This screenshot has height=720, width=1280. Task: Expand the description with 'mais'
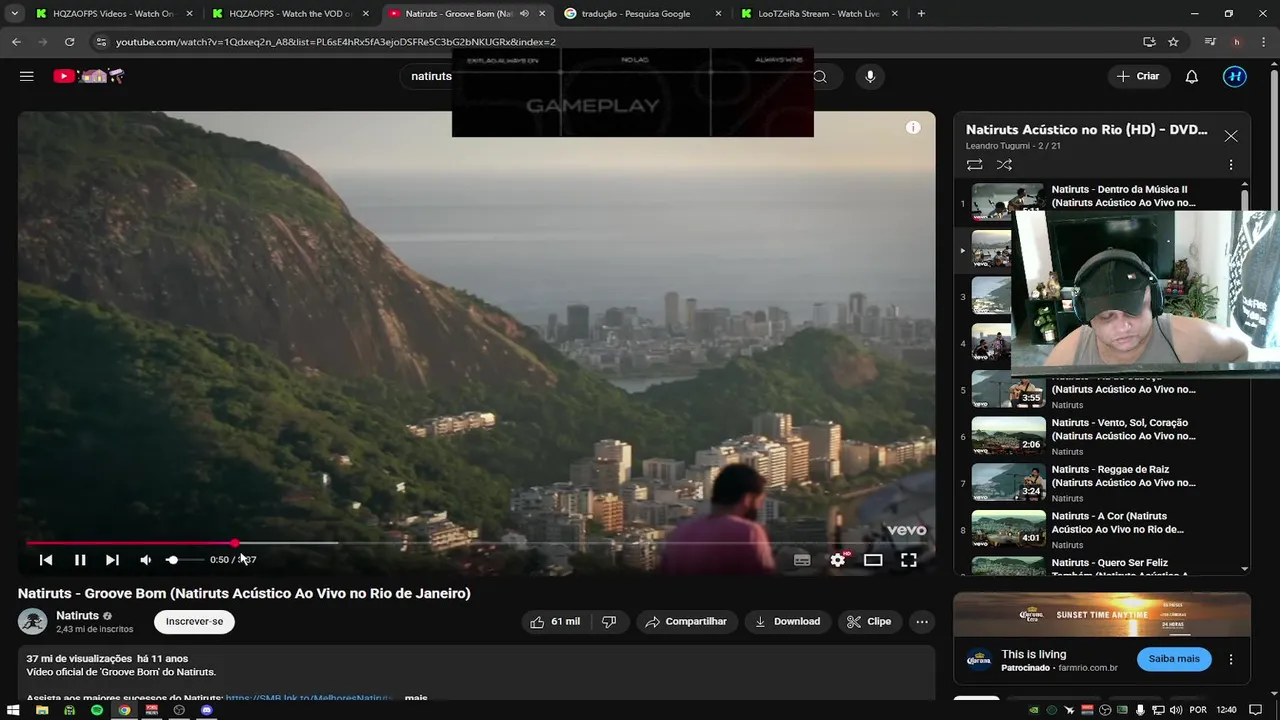(416, 698)
